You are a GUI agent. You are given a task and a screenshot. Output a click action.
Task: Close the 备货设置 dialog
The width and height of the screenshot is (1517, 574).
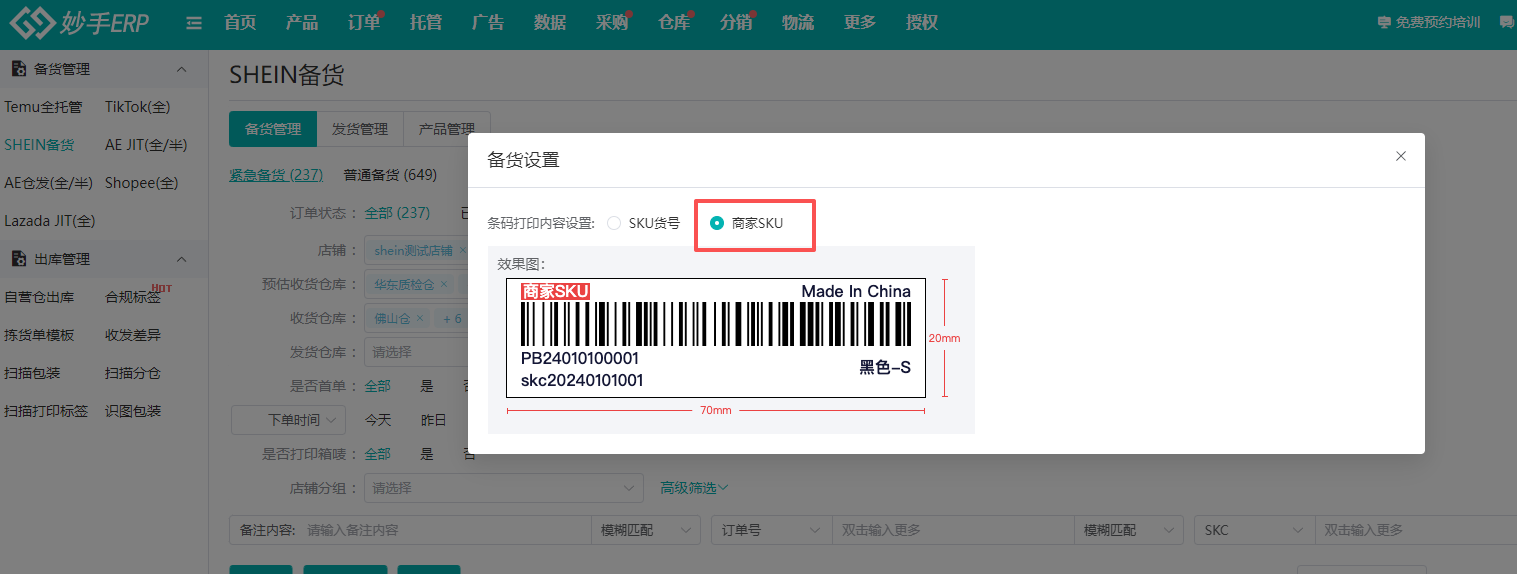tap(1401, 156)
